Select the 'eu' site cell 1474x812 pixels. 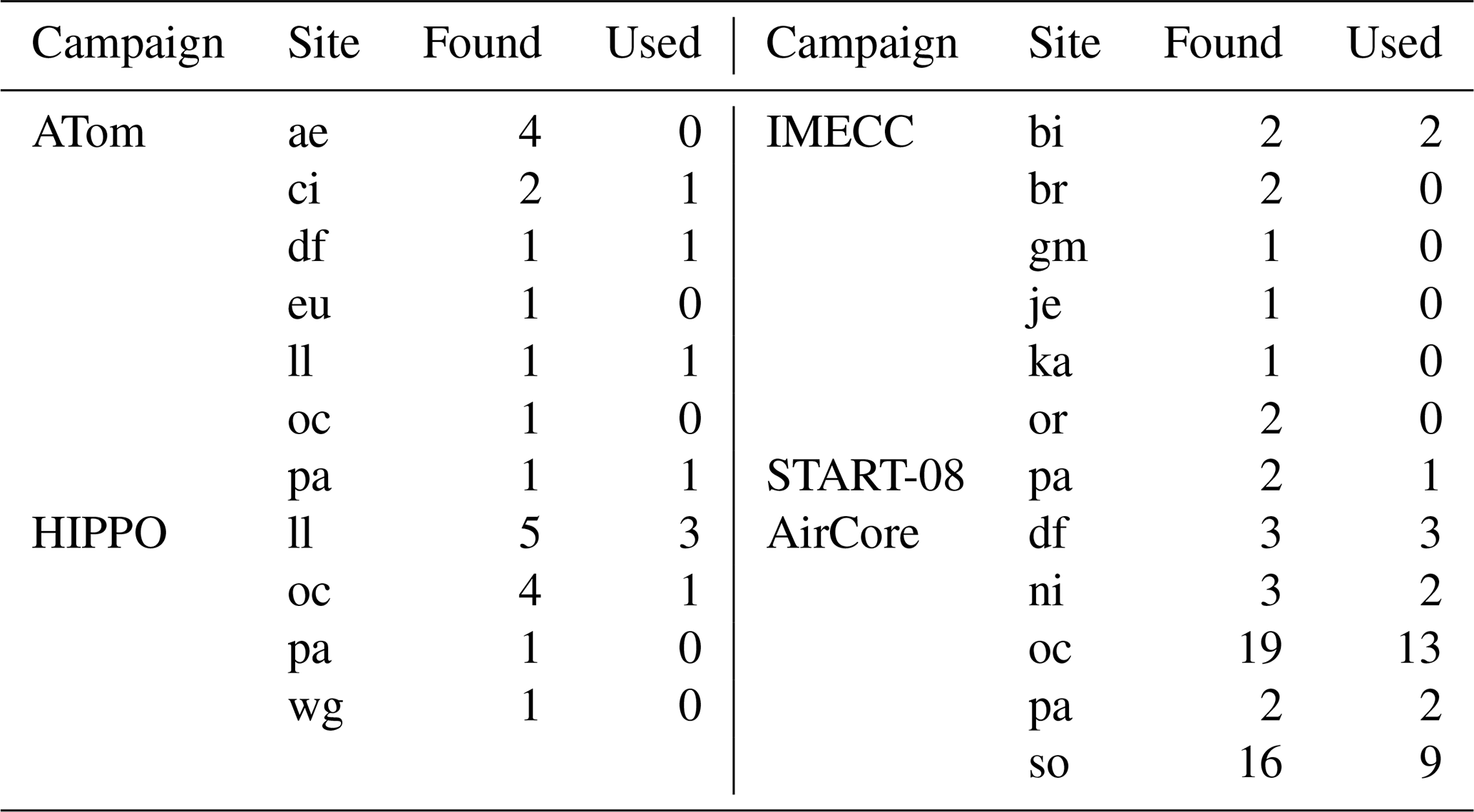[x=309, y=304]
